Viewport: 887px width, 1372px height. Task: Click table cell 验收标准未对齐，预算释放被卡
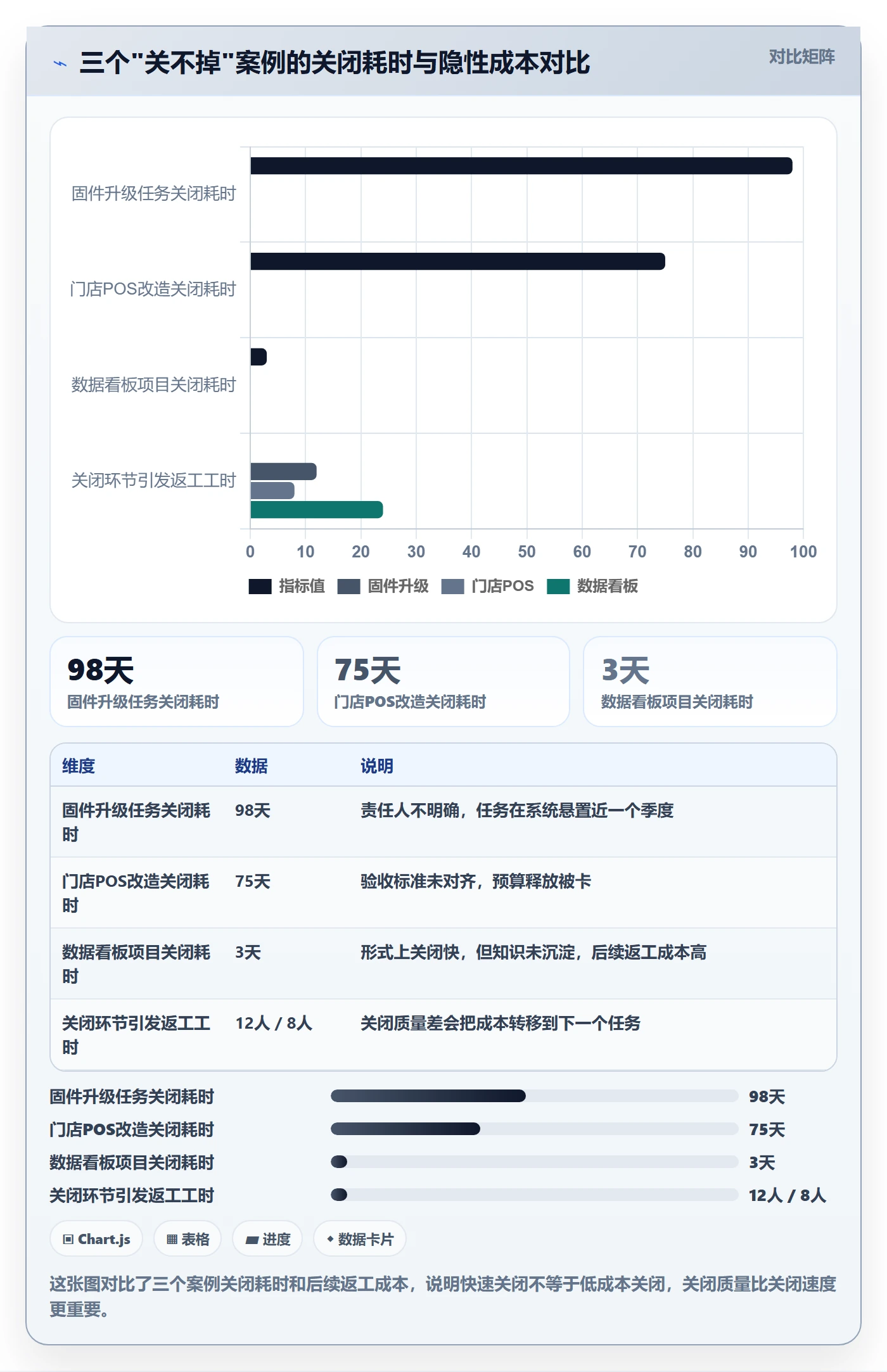pyautogui.click(x=476, y=882)
